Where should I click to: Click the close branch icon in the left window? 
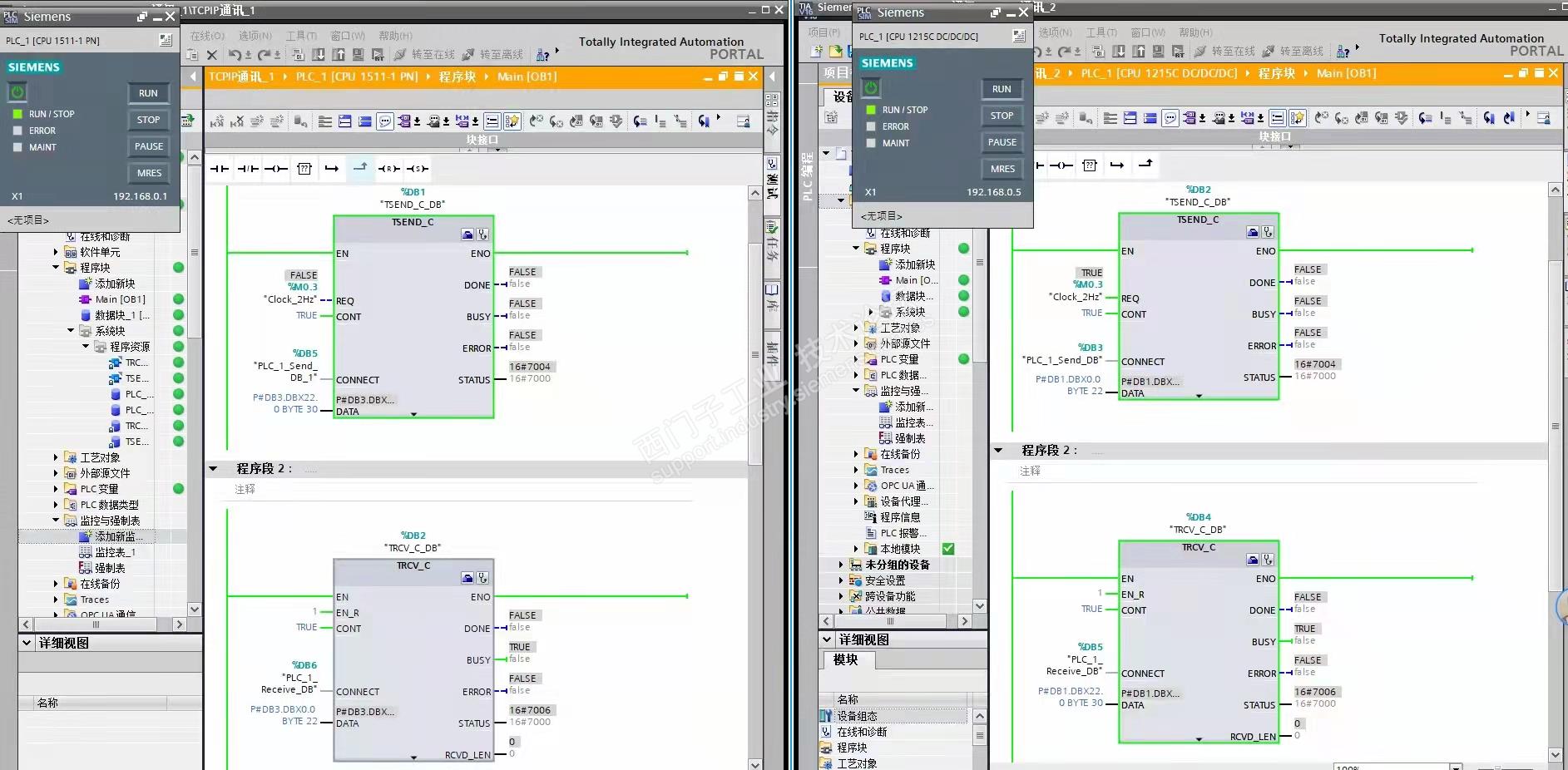360,168
